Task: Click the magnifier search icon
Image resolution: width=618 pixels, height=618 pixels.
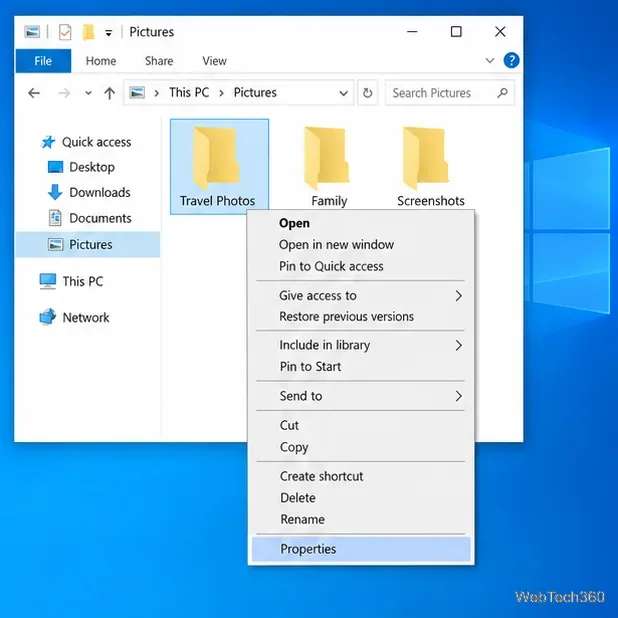Action: pos(502,93)
